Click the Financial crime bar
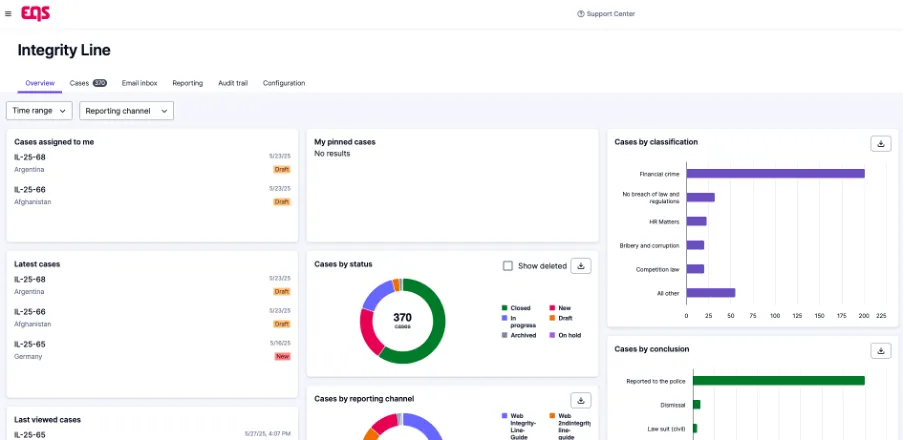This screenshot has height=440, width=904. tap(775, 174)
